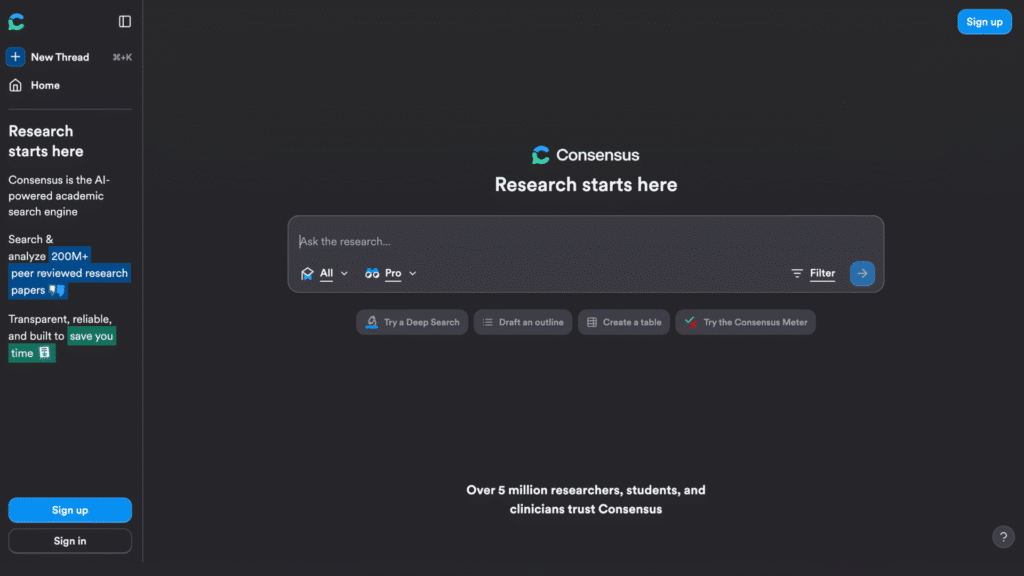This screenshot has width=1024, height=576.
Task: Click Try a Deep Search
Action: 412,322
